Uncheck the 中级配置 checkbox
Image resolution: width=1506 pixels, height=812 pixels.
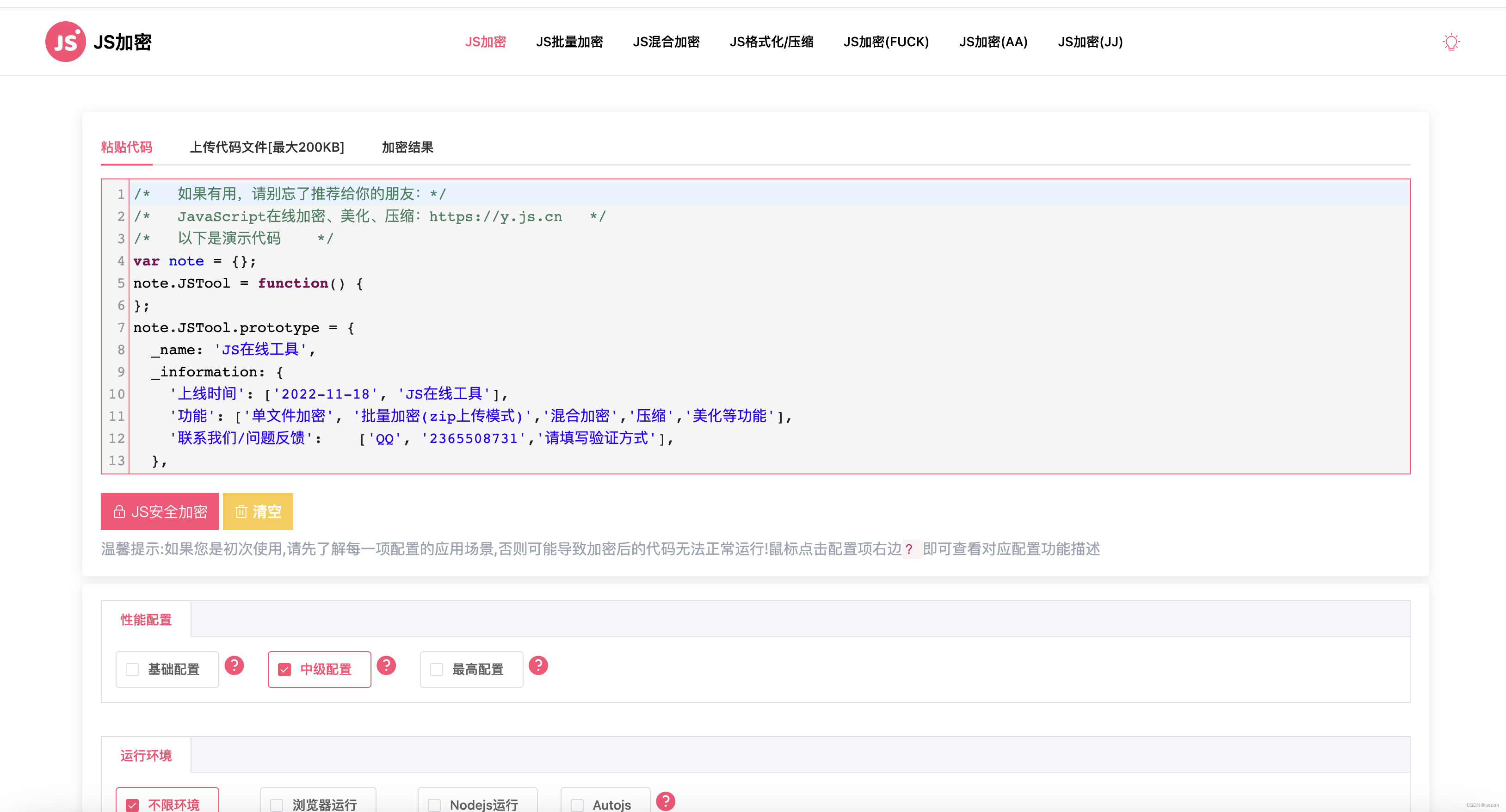pyautogui.click(x=285, y=670)
